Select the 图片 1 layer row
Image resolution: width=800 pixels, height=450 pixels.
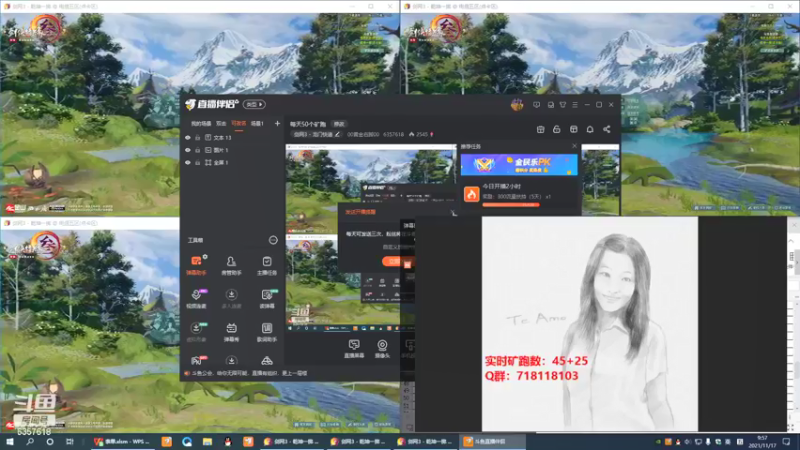tap(232, 150)
